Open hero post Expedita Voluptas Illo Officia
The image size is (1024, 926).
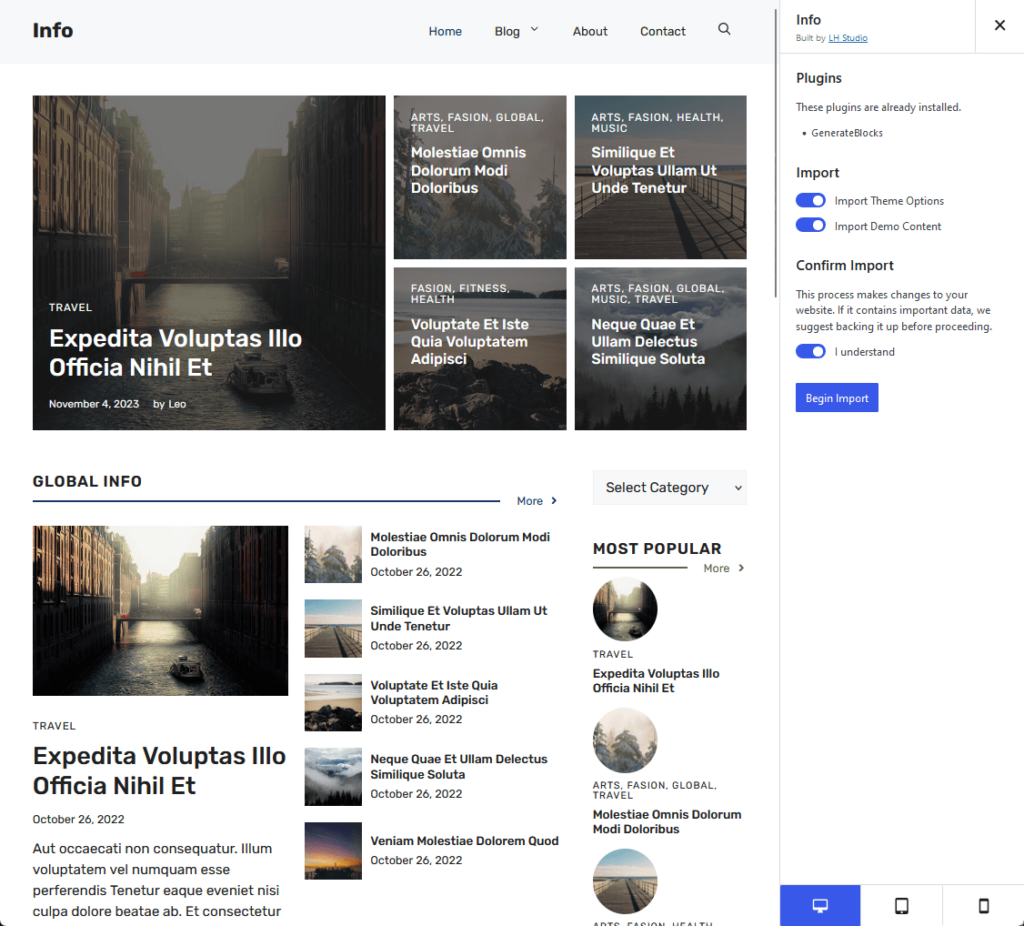coord(175,353)
